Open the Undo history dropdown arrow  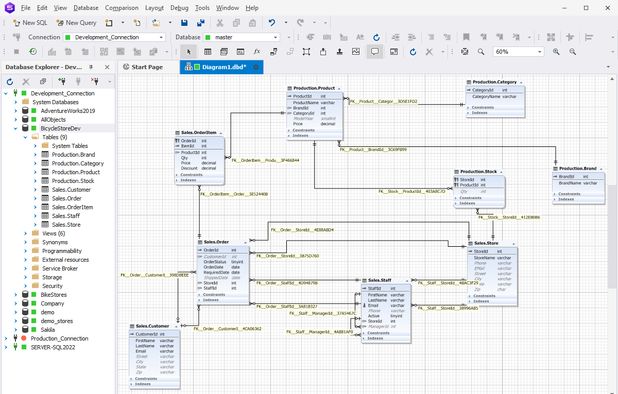click(x=286, y=23)
